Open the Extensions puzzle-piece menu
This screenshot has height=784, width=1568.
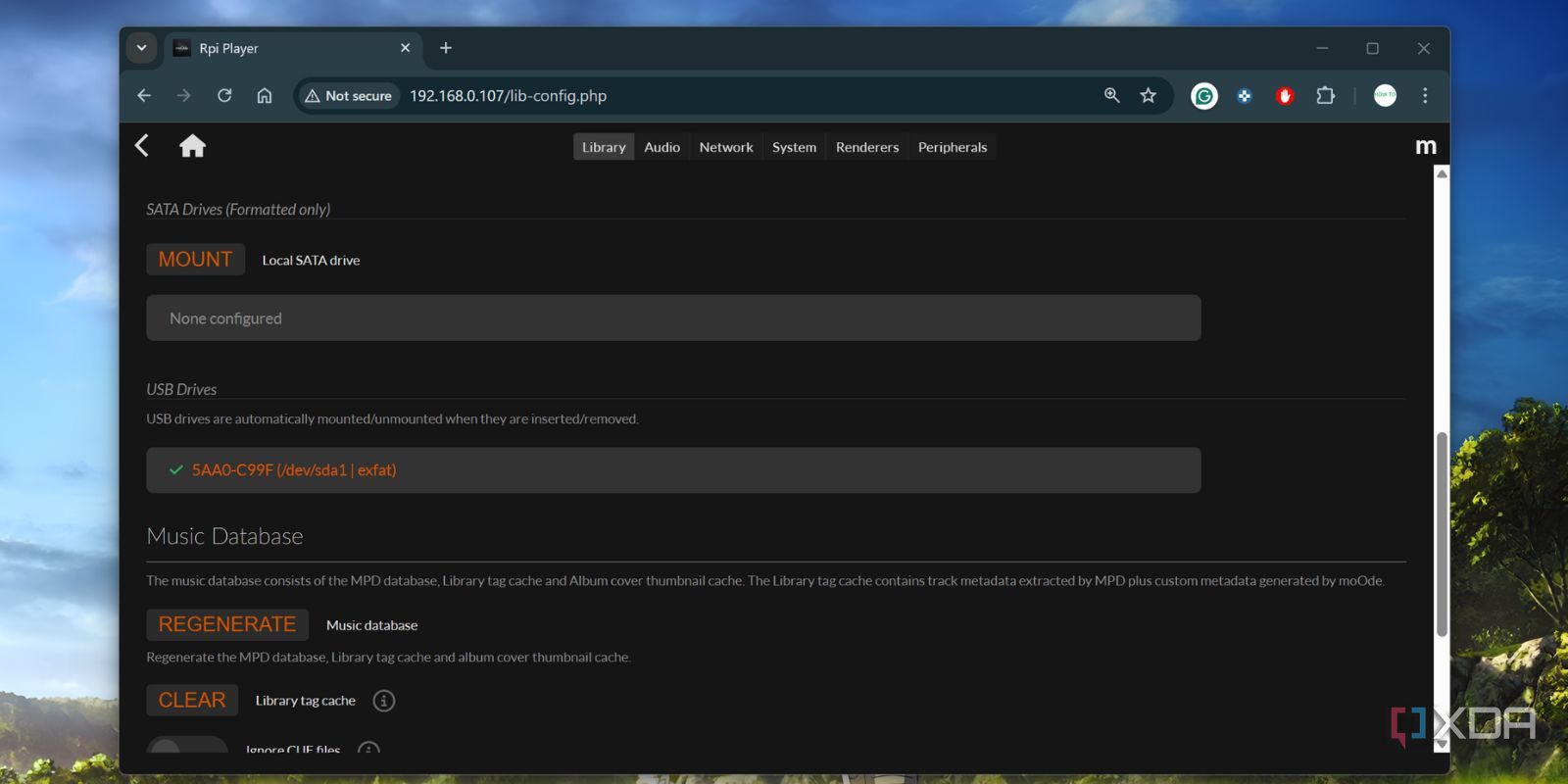(1325, 96)
